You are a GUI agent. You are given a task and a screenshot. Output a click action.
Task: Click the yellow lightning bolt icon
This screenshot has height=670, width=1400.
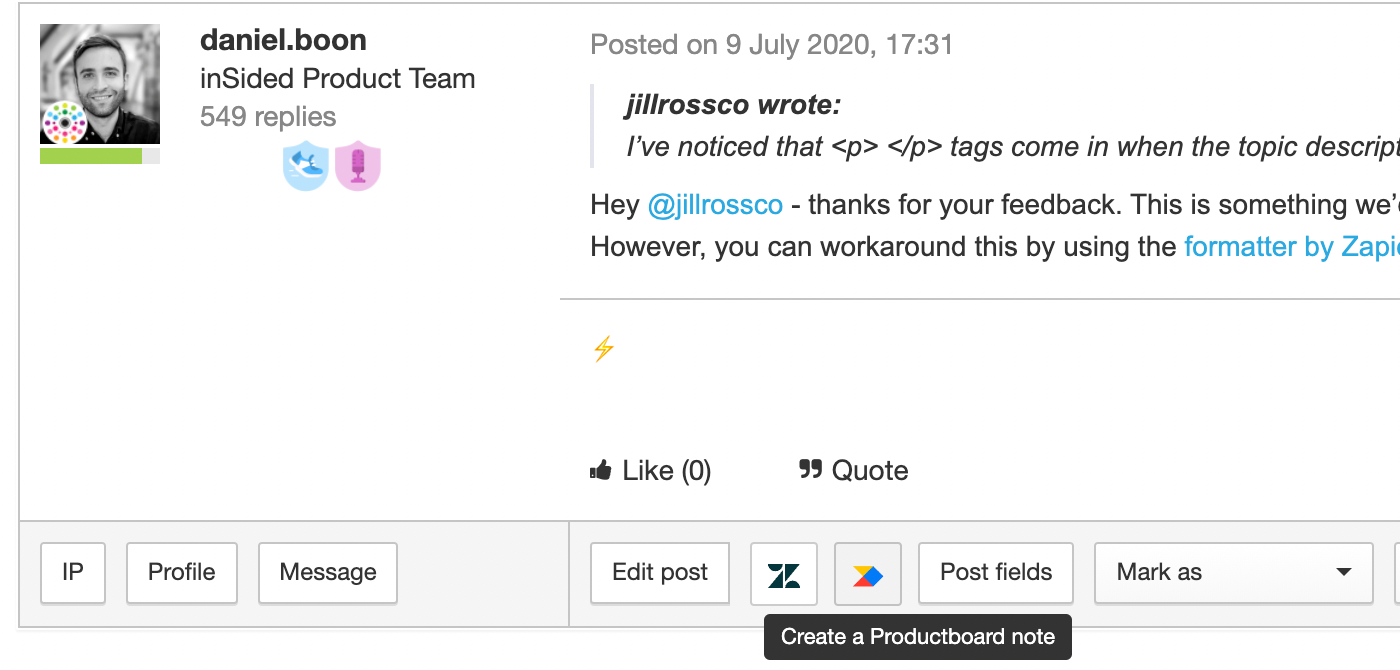pyautogui.click(x=603, y=349)
